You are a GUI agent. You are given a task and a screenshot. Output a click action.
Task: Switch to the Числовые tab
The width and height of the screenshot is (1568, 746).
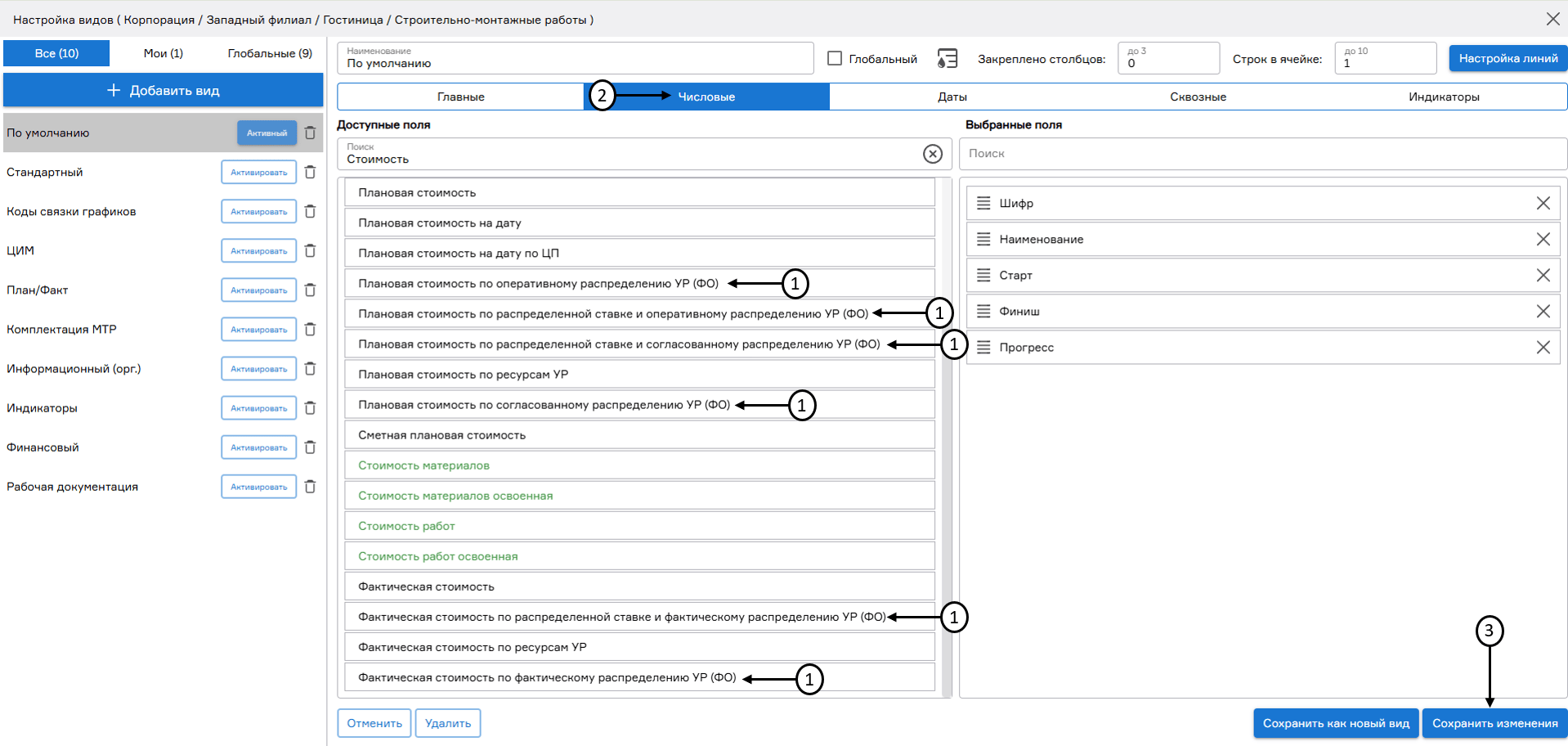[x=706, y=97]
